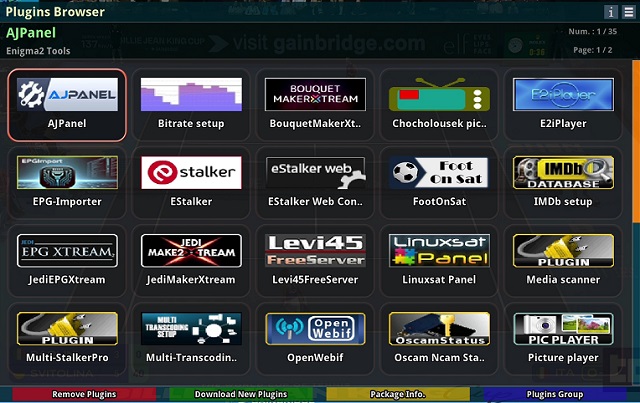Click the Page: 1 / 2 indicator
The height and width of the screenshot is (403, 640).
point(593,50)
